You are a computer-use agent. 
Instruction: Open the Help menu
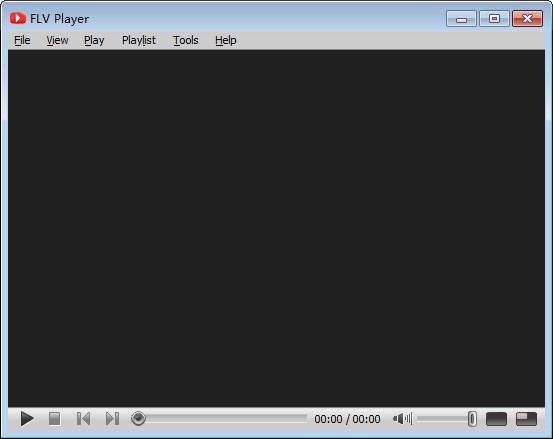[x=226, y=40]
